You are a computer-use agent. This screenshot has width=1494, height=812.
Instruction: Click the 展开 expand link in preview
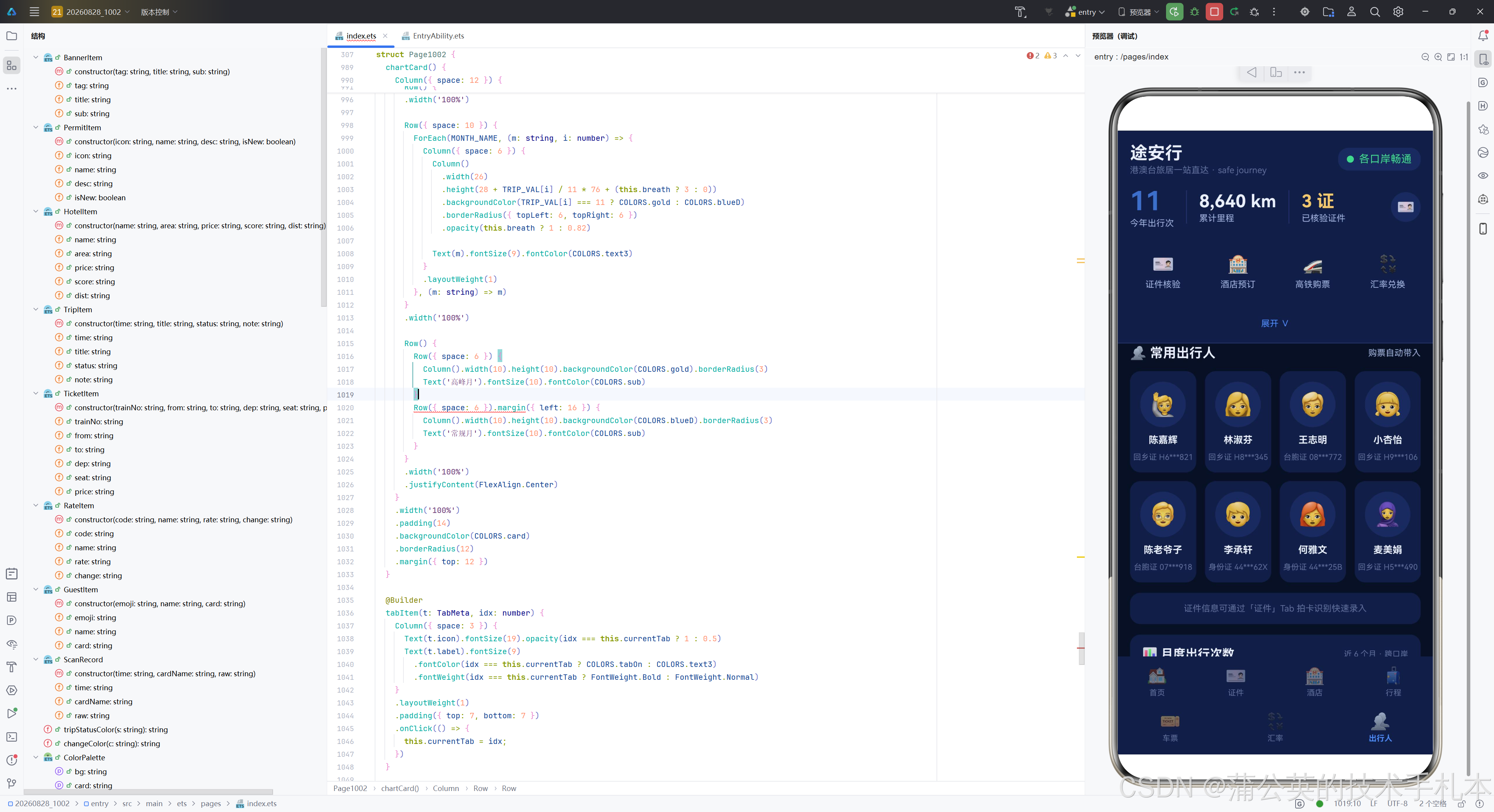(x=1274, y=324)
